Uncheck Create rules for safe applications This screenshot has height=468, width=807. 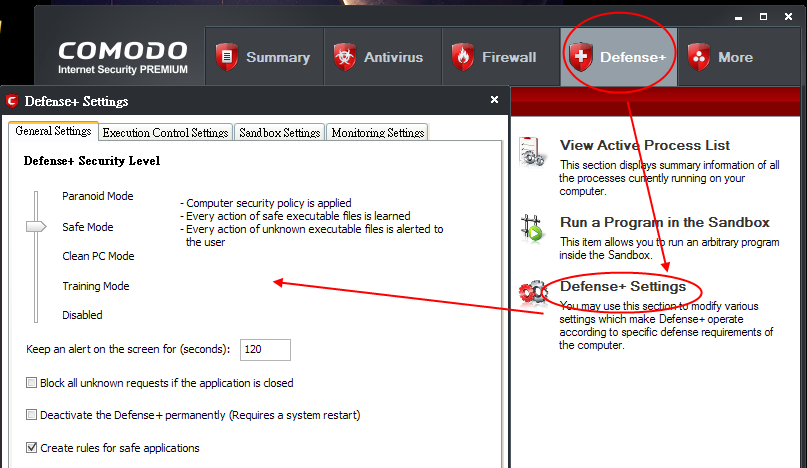(x=31, y=447)
